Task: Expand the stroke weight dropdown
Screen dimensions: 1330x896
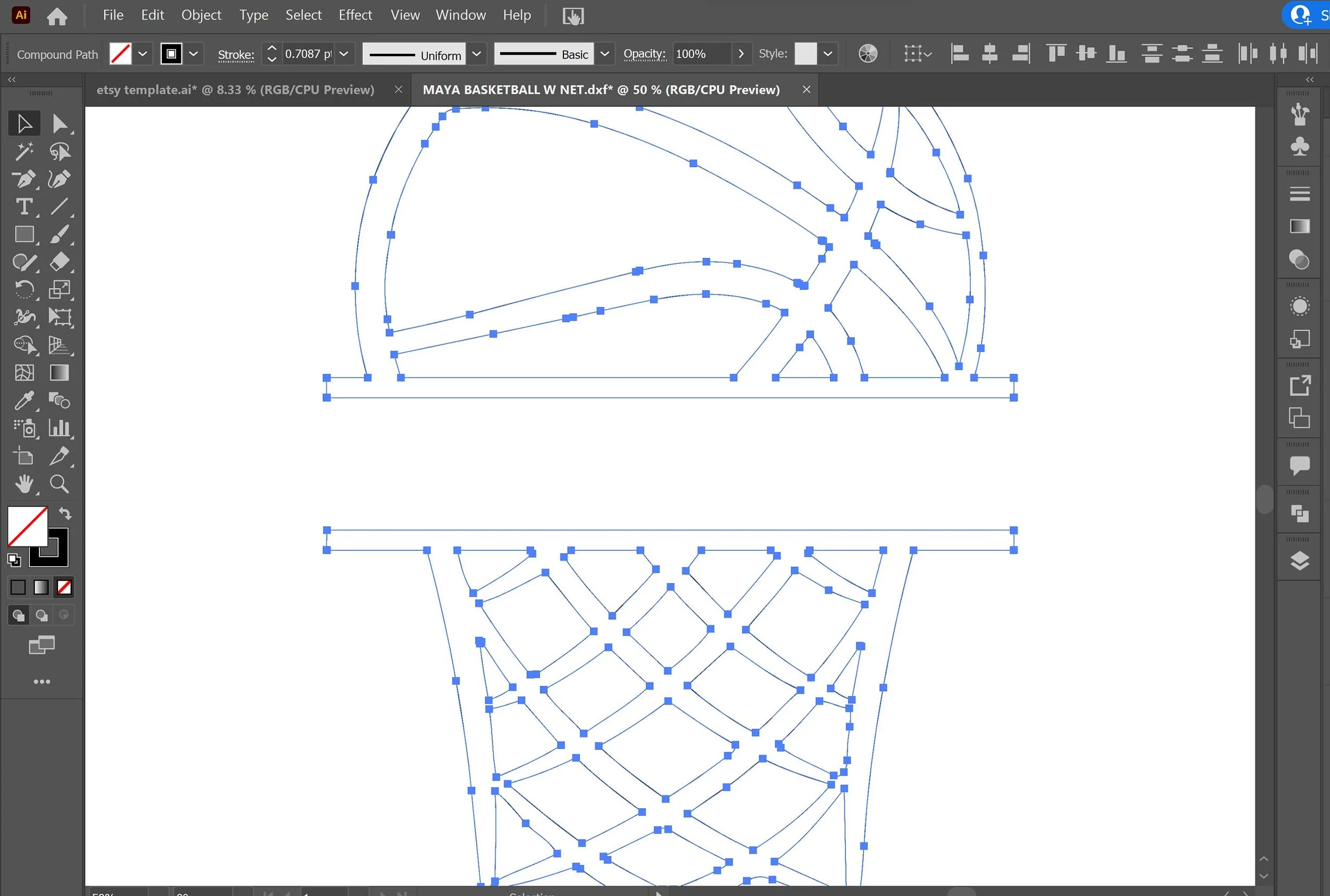Action: pos(344,54)
